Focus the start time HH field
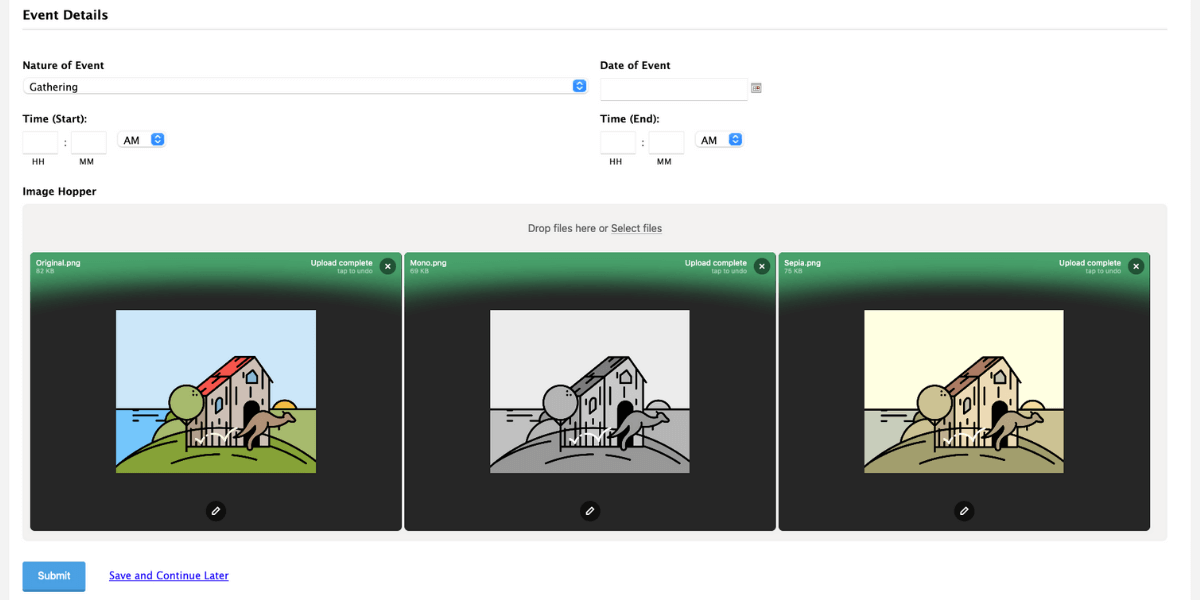The height and width of the screenshot is (600, 1200). click(x=41, y=142)
